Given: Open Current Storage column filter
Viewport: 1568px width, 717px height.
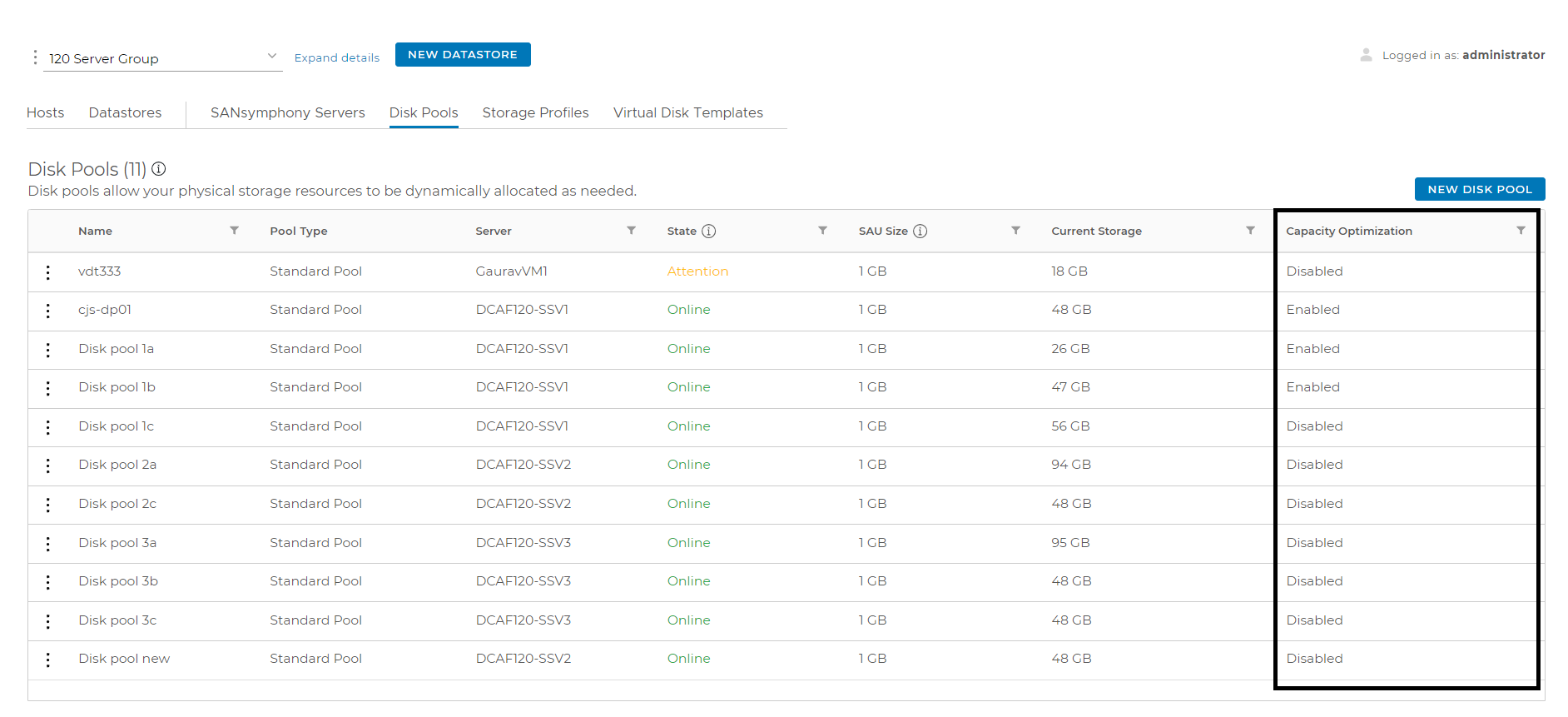Looking at the screenshot, I should [1250, 231].
